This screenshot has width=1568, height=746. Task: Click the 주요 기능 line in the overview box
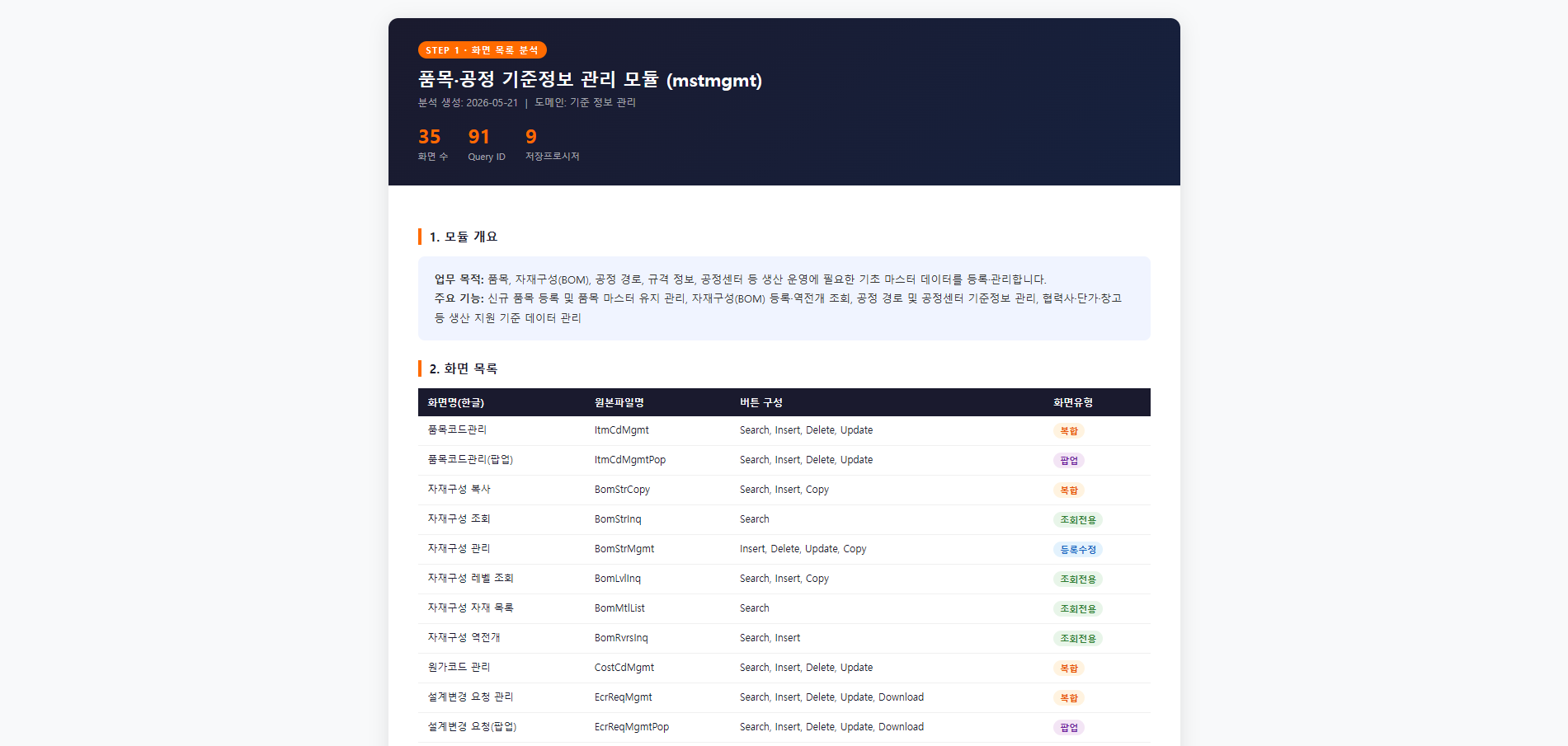(x=778, y=307)
